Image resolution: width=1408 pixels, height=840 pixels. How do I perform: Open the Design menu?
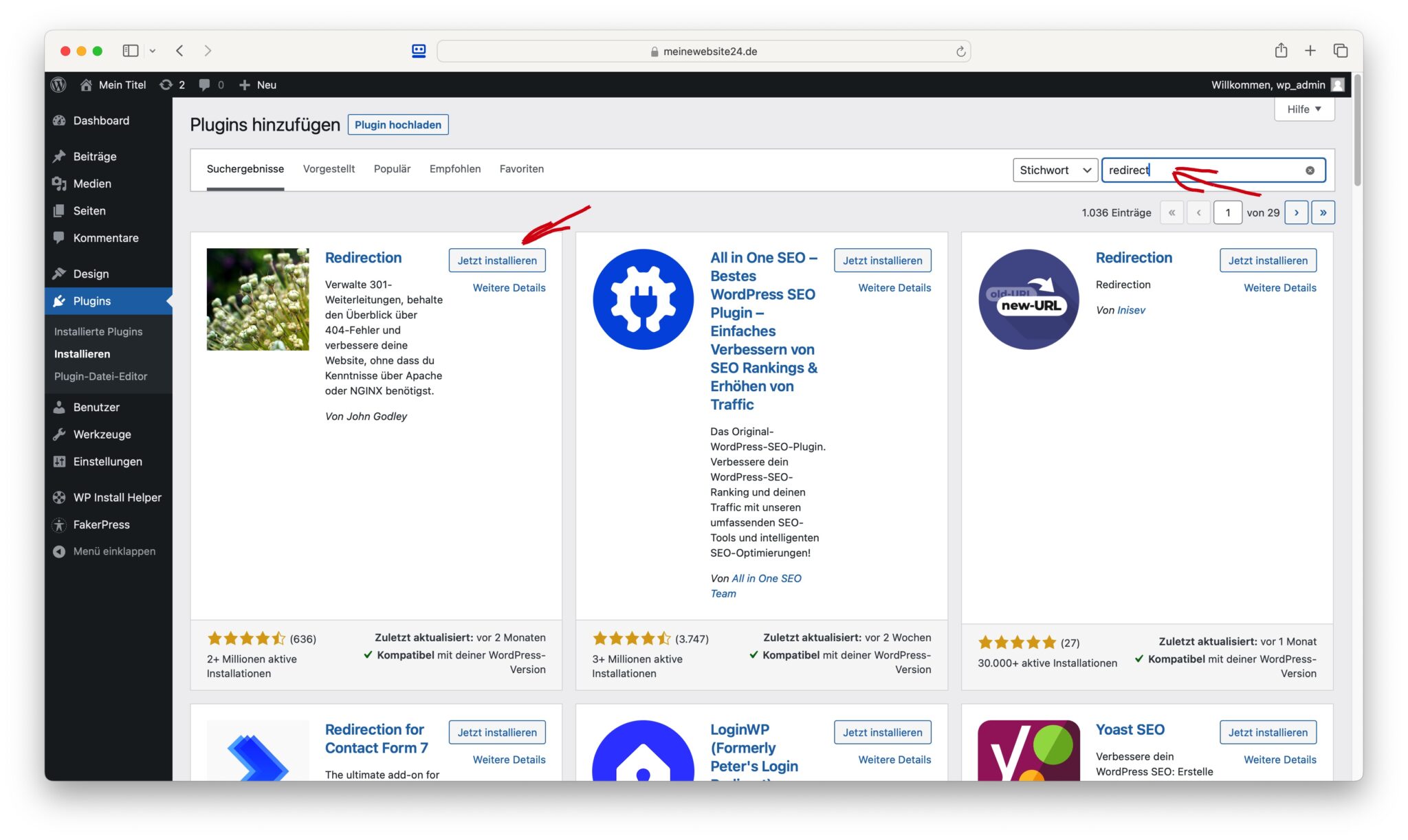[x=90, y=273]
